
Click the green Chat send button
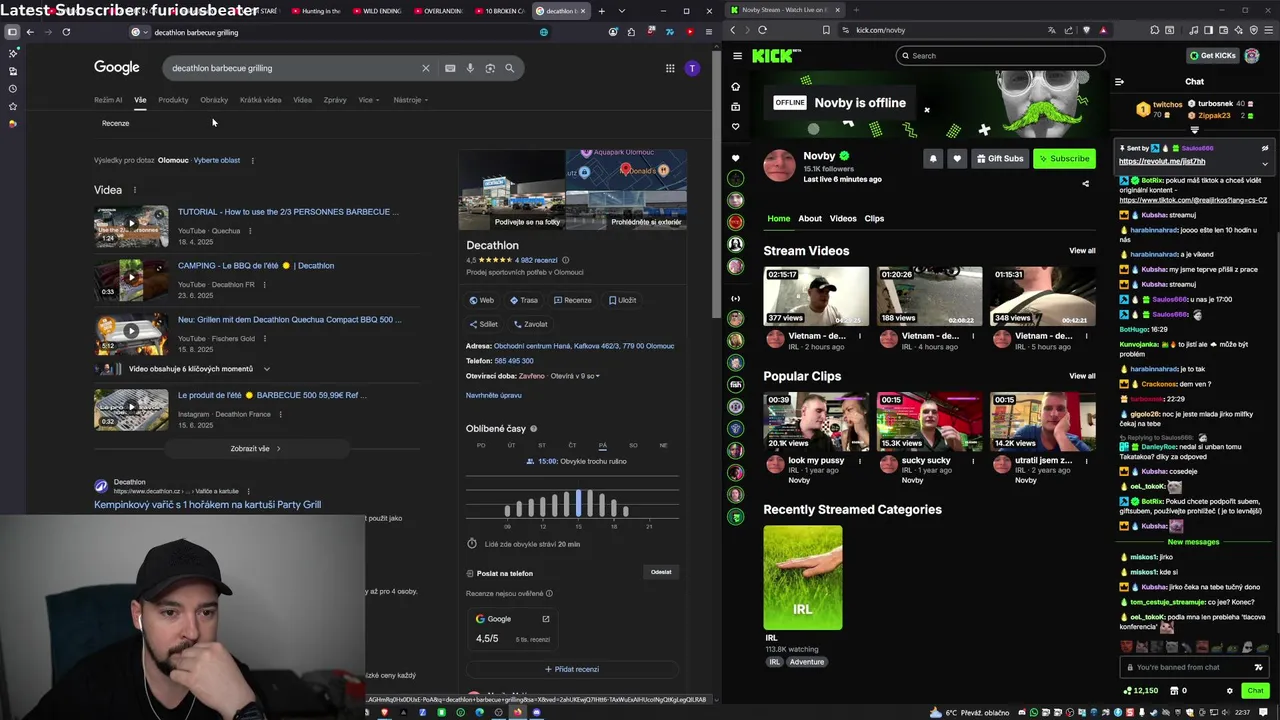[x=1255, y=690]
